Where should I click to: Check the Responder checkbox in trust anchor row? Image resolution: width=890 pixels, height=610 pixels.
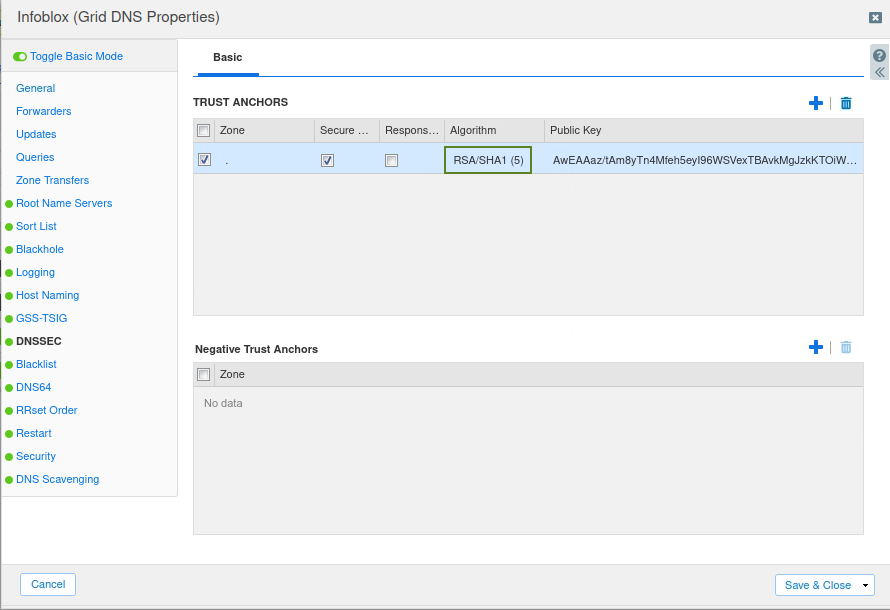tap(391, 160)
